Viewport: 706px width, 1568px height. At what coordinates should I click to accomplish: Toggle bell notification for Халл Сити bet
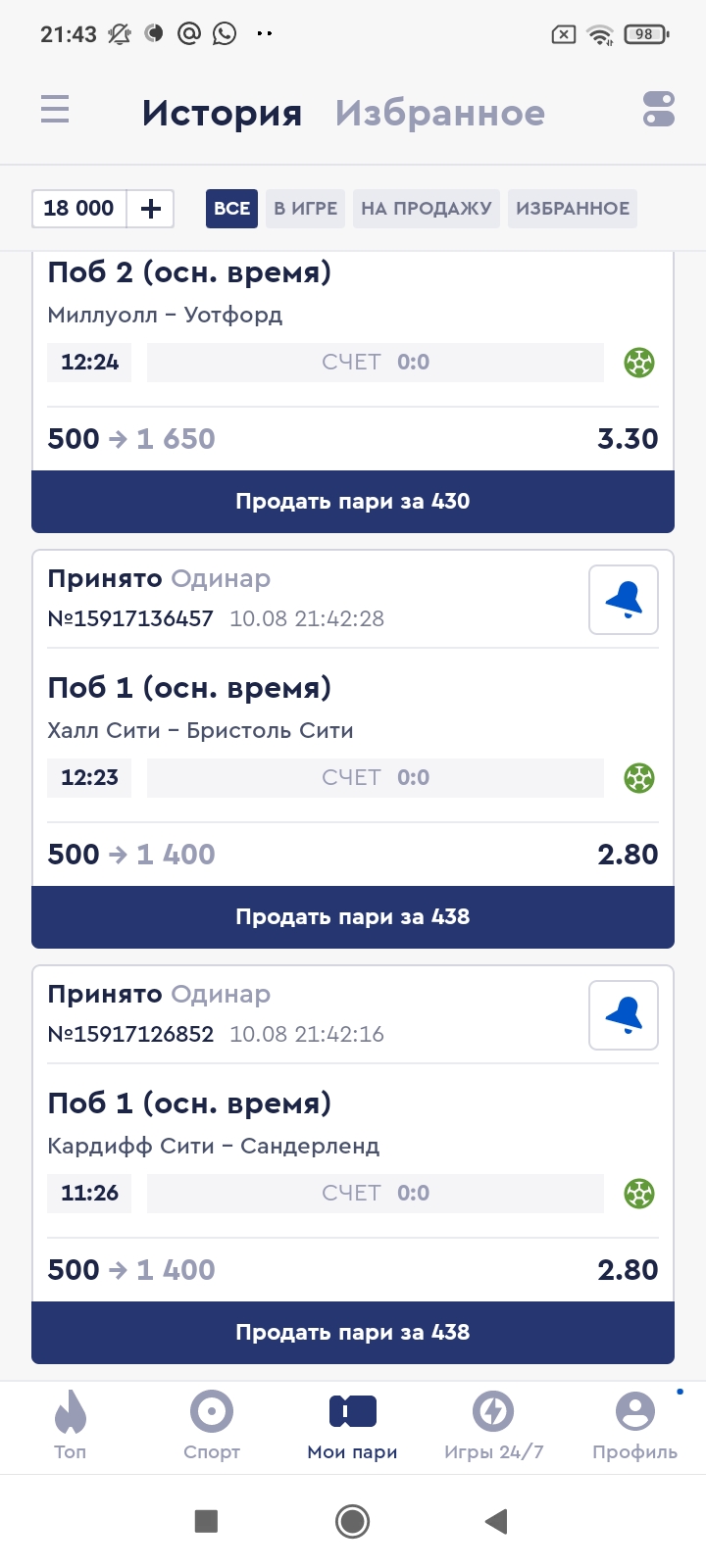[624, 600]
